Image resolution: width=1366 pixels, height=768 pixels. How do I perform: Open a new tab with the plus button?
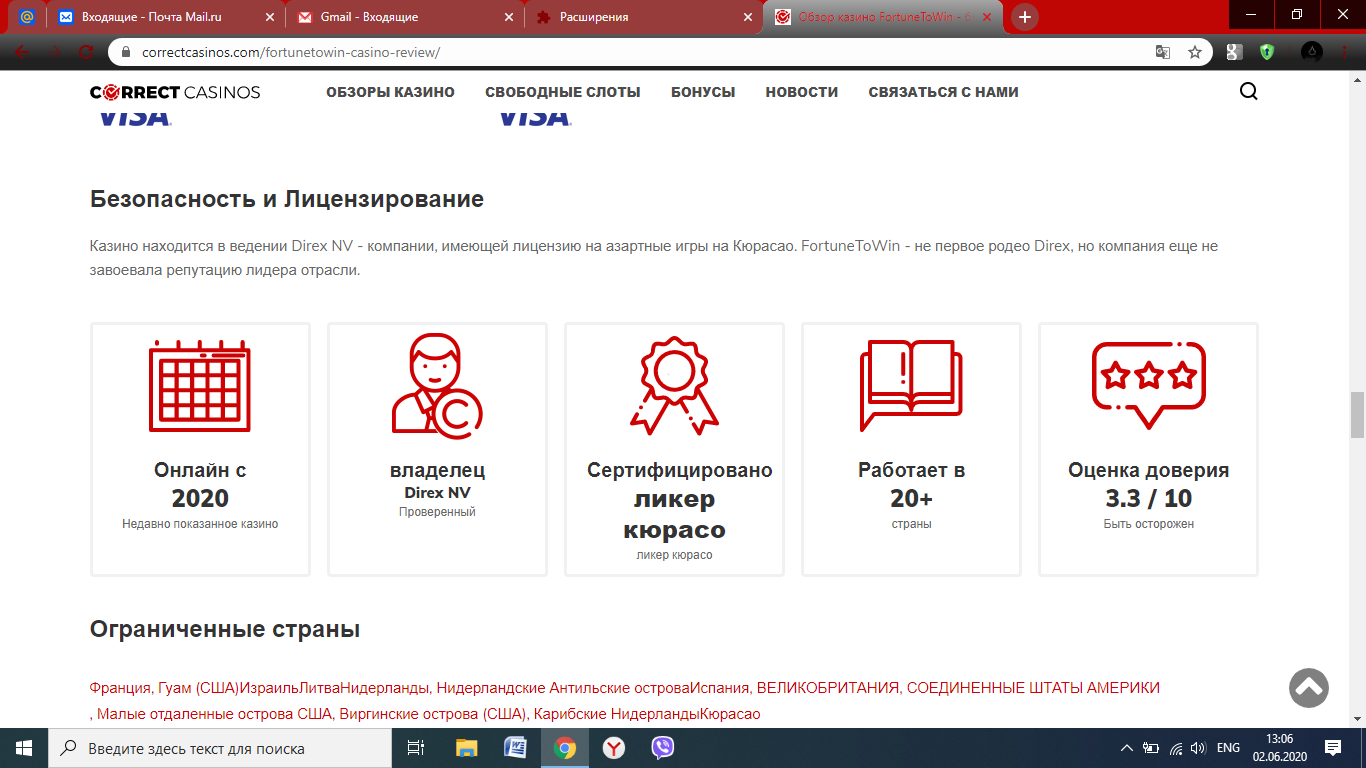[1024, 17]
